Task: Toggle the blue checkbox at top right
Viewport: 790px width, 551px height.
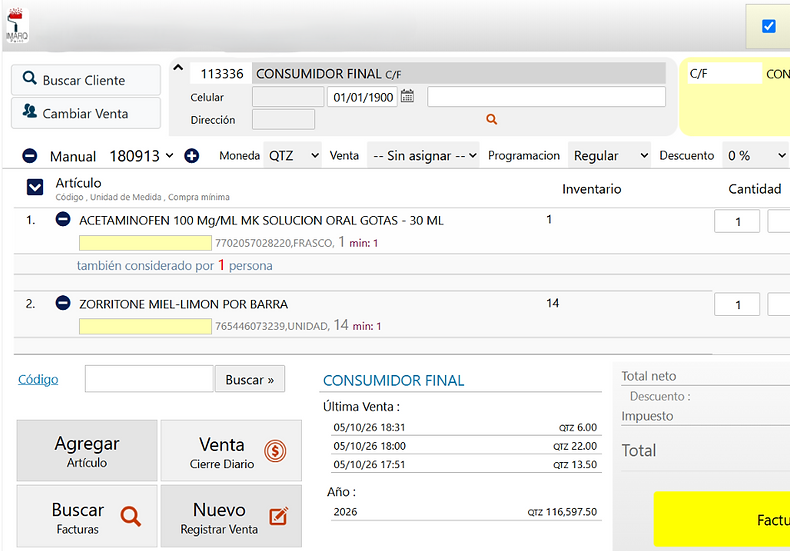Action: tap(768, 26)
